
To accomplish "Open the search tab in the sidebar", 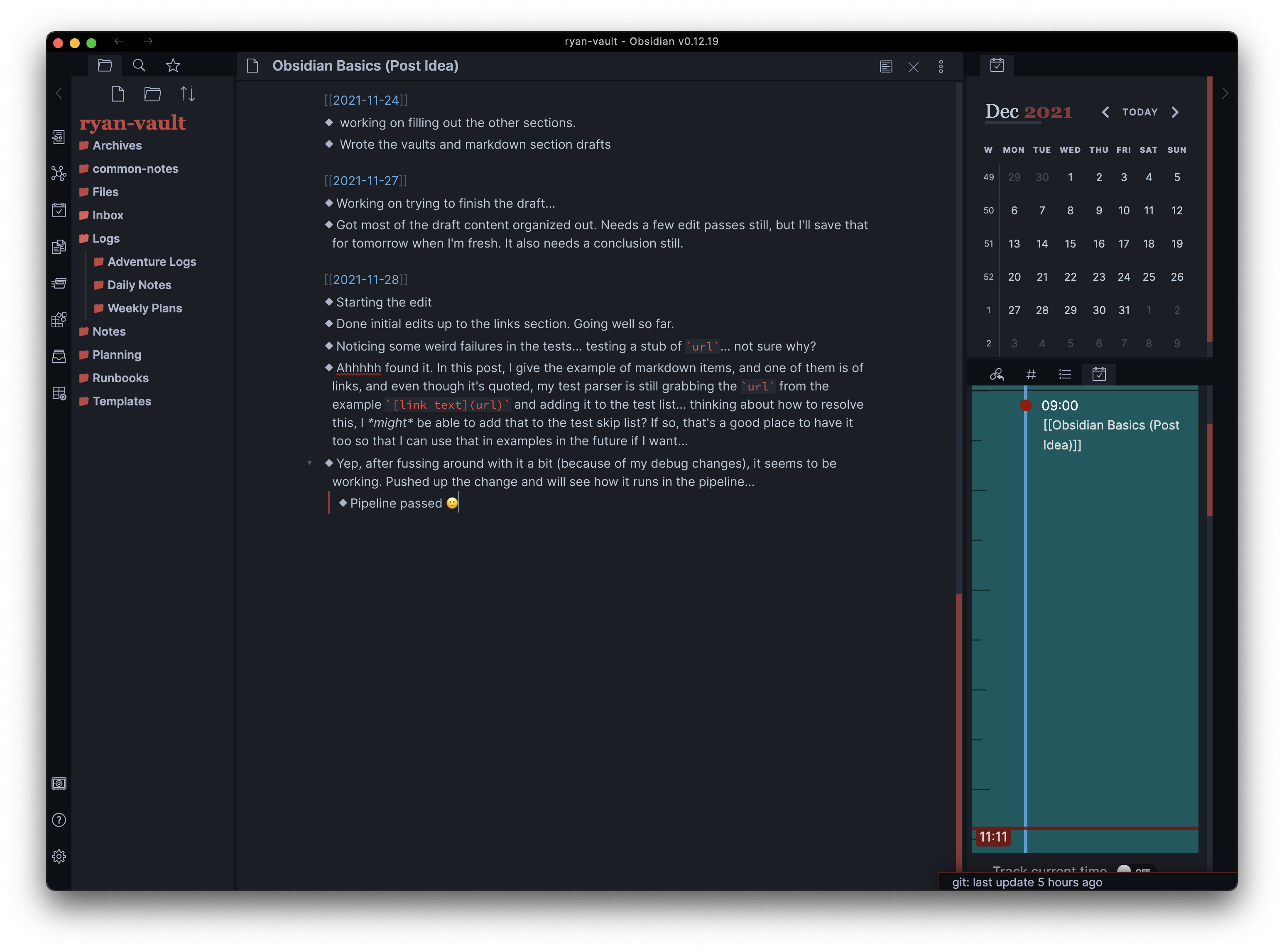I will tap(139, 66).
